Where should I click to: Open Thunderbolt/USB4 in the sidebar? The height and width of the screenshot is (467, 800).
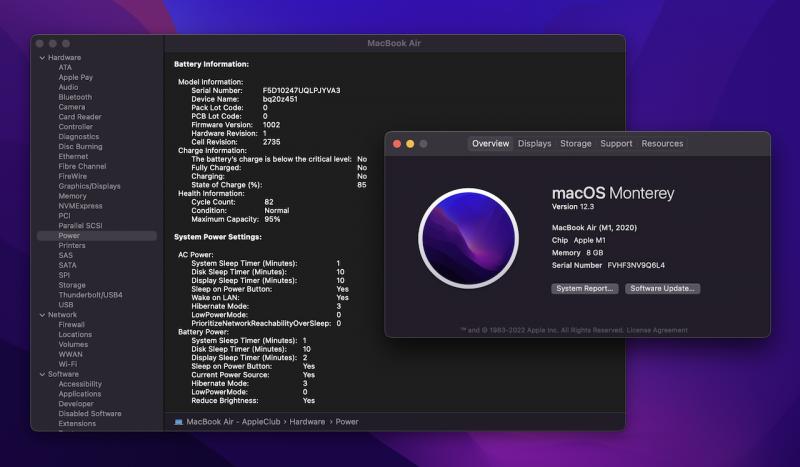[x=90, y=294]
